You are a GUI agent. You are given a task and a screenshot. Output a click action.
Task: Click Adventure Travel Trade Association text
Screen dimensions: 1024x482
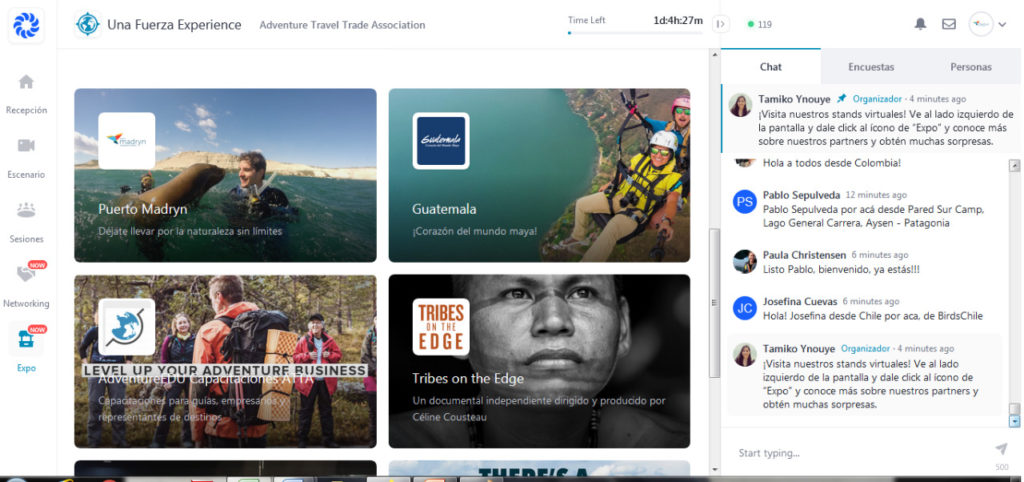coord(342,25)
